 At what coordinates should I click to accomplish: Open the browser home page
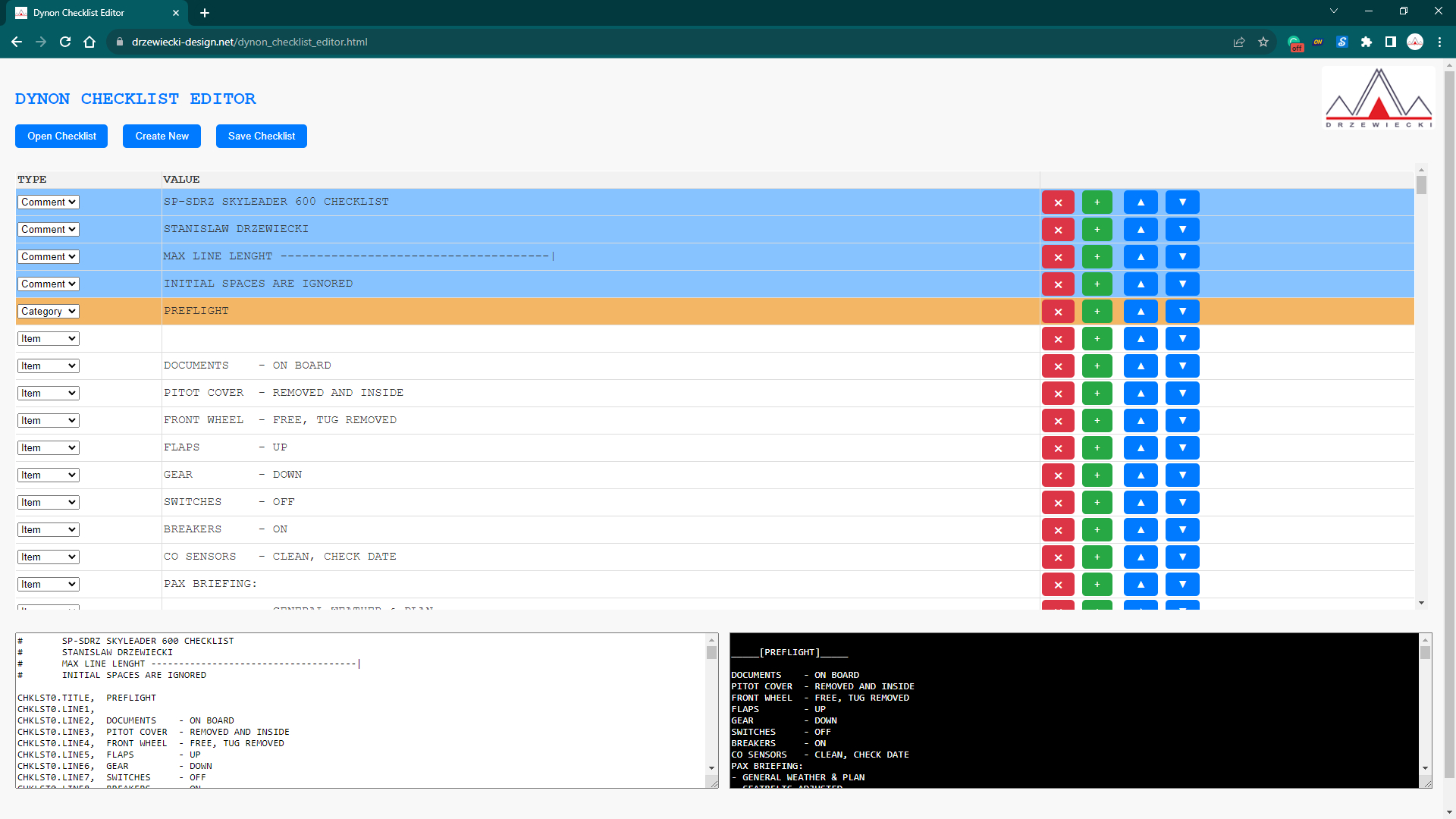pyautogui.click(x=89, y=42)
